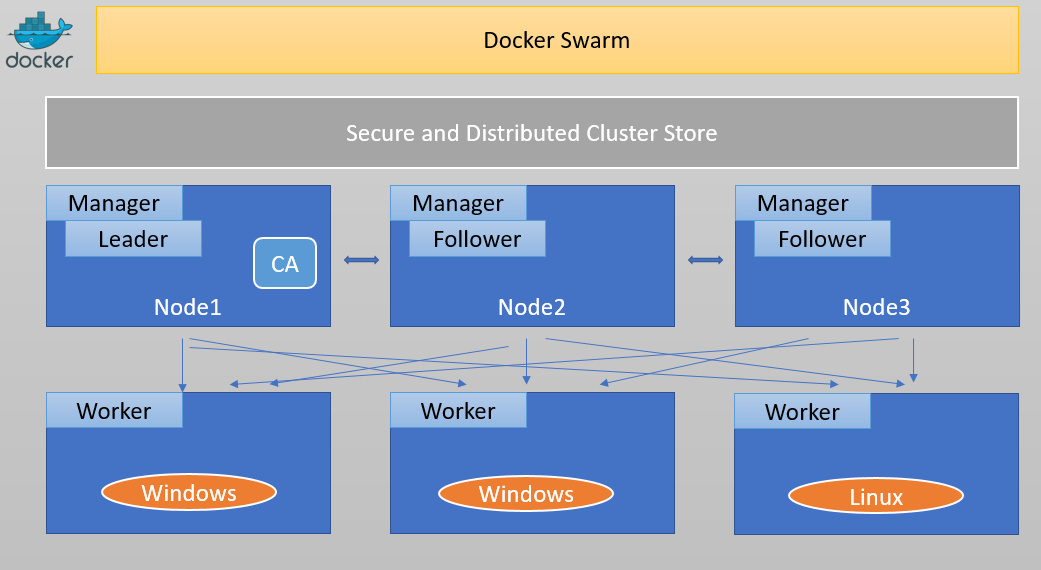Click the Manager label of Node3
This screenshot has width=1041, height=570.
click(803, 203)
